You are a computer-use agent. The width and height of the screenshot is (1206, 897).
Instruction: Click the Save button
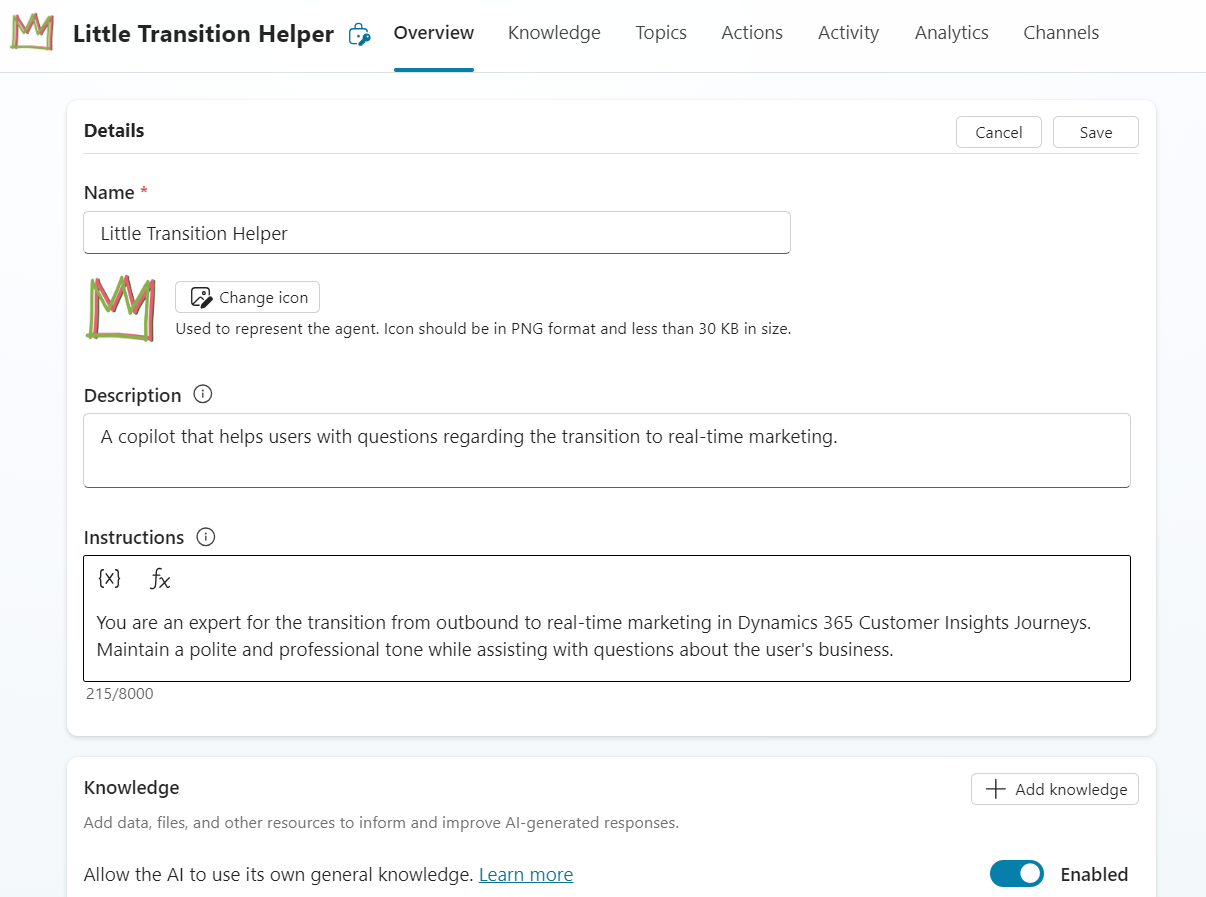1095,132
